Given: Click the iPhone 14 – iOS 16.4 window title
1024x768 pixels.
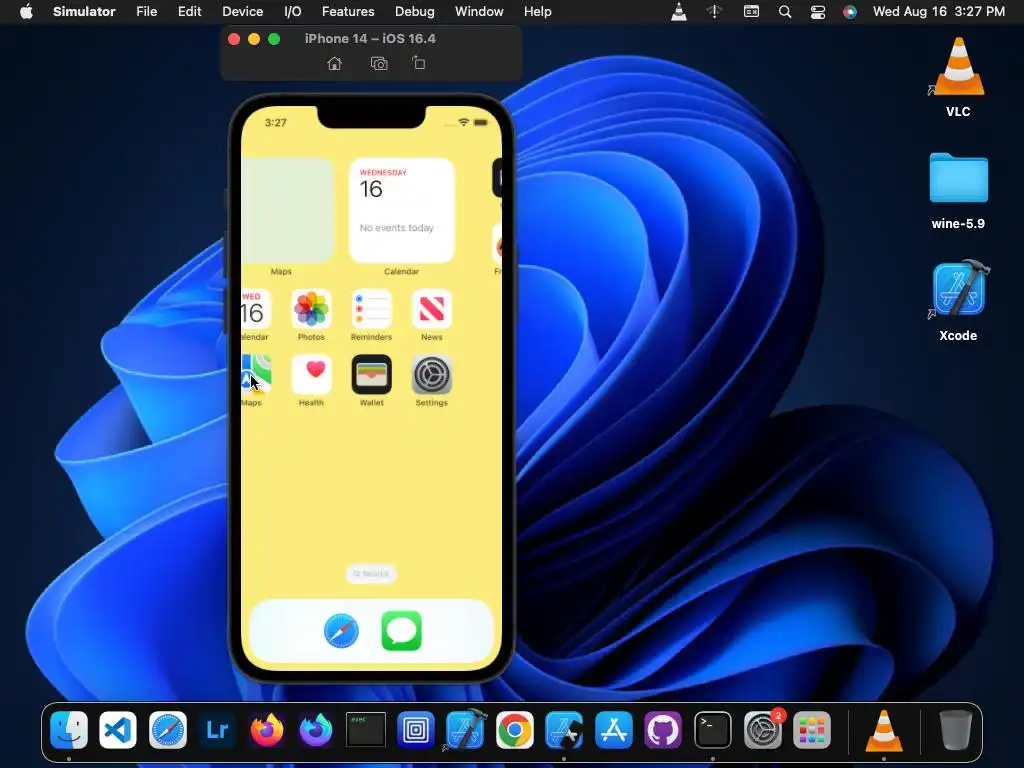Looking at the screenshot, I should coord(370,39).
